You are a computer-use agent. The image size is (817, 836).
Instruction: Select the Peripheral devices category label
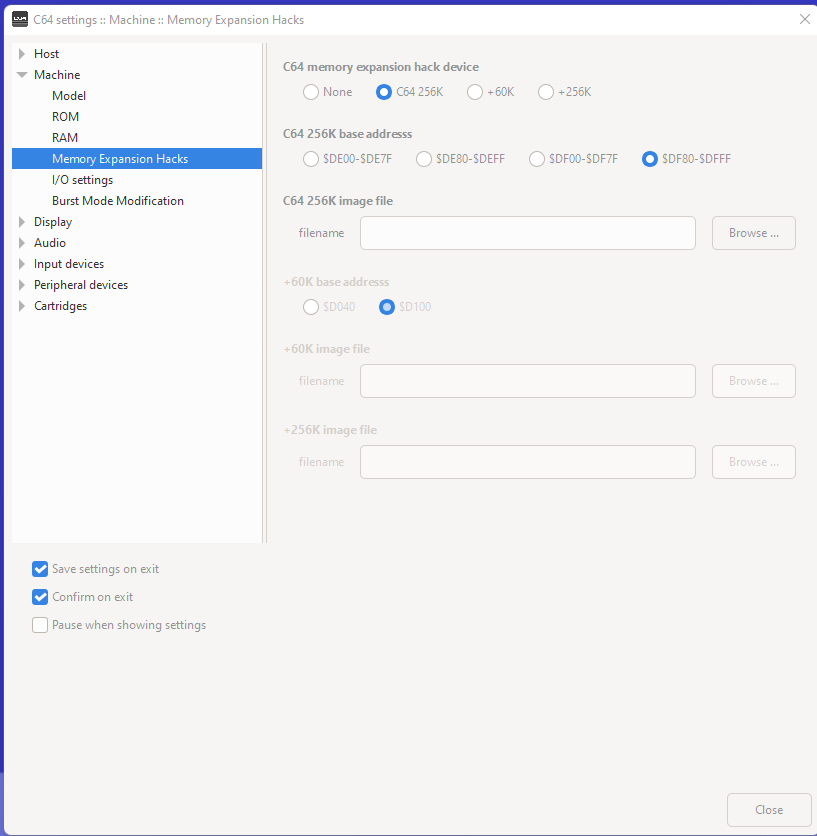click(81, 285)
